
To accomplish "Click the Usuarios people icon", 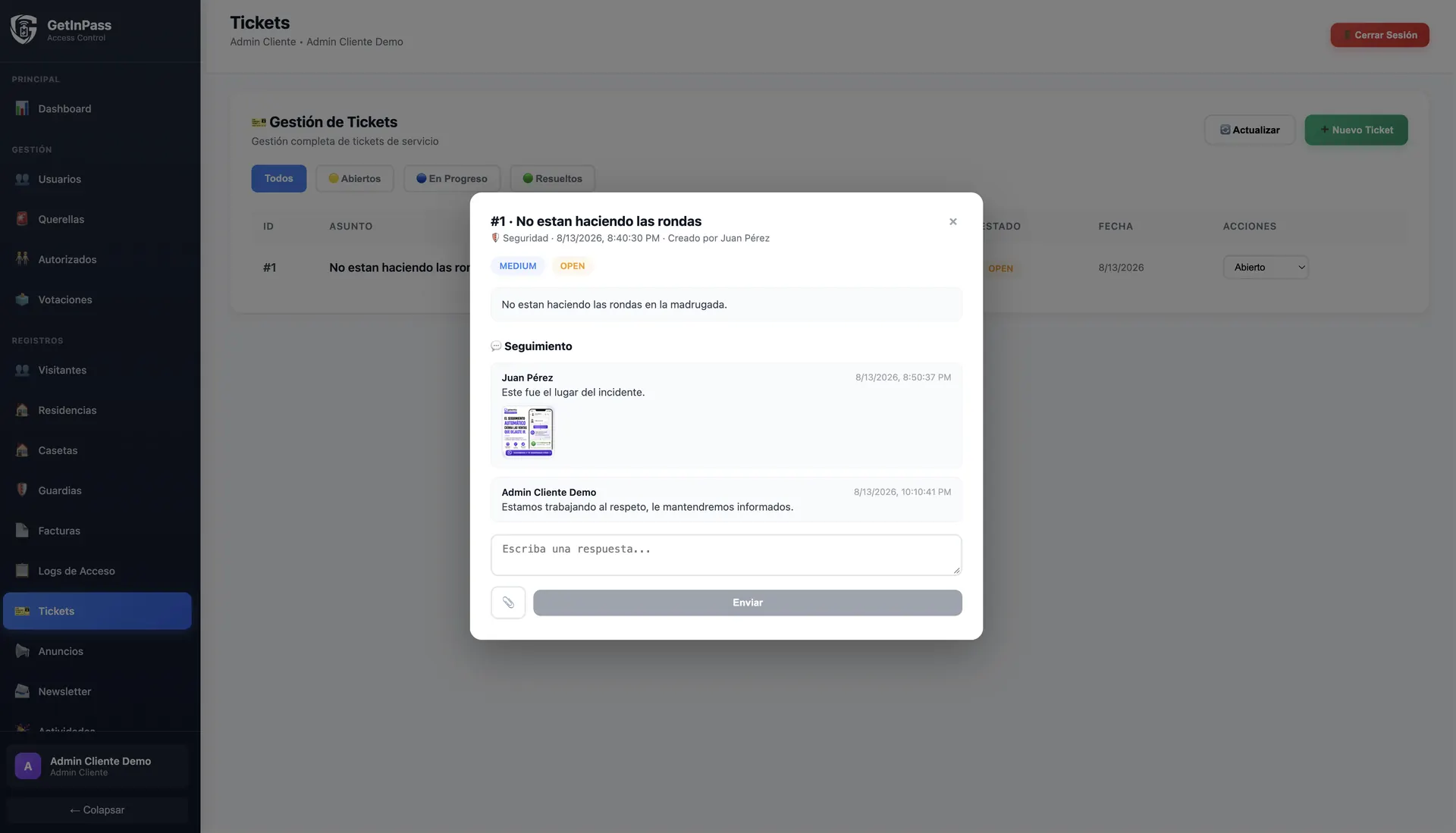I will 22,179.
